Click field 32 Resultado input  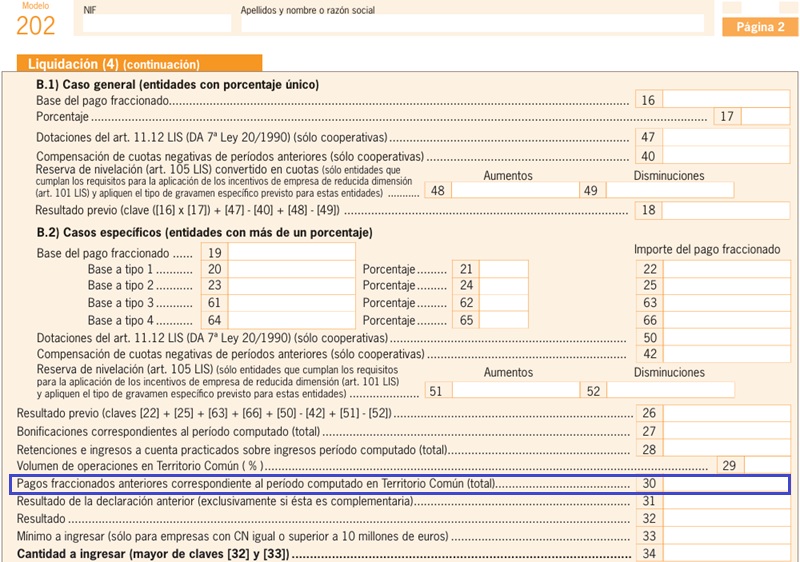[x=727, y=518]
